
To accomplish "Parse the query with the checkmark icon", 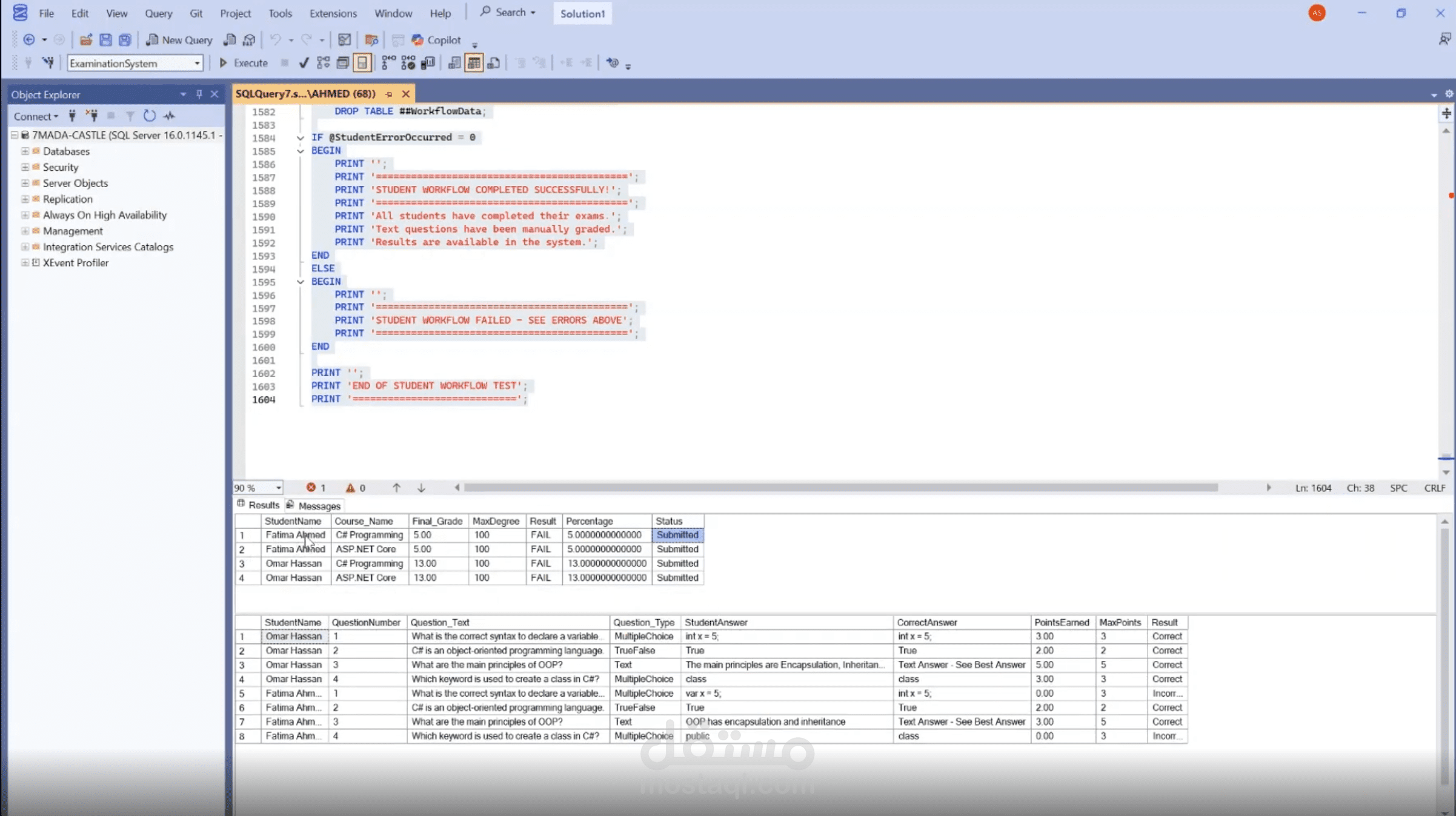I will 304,62.
